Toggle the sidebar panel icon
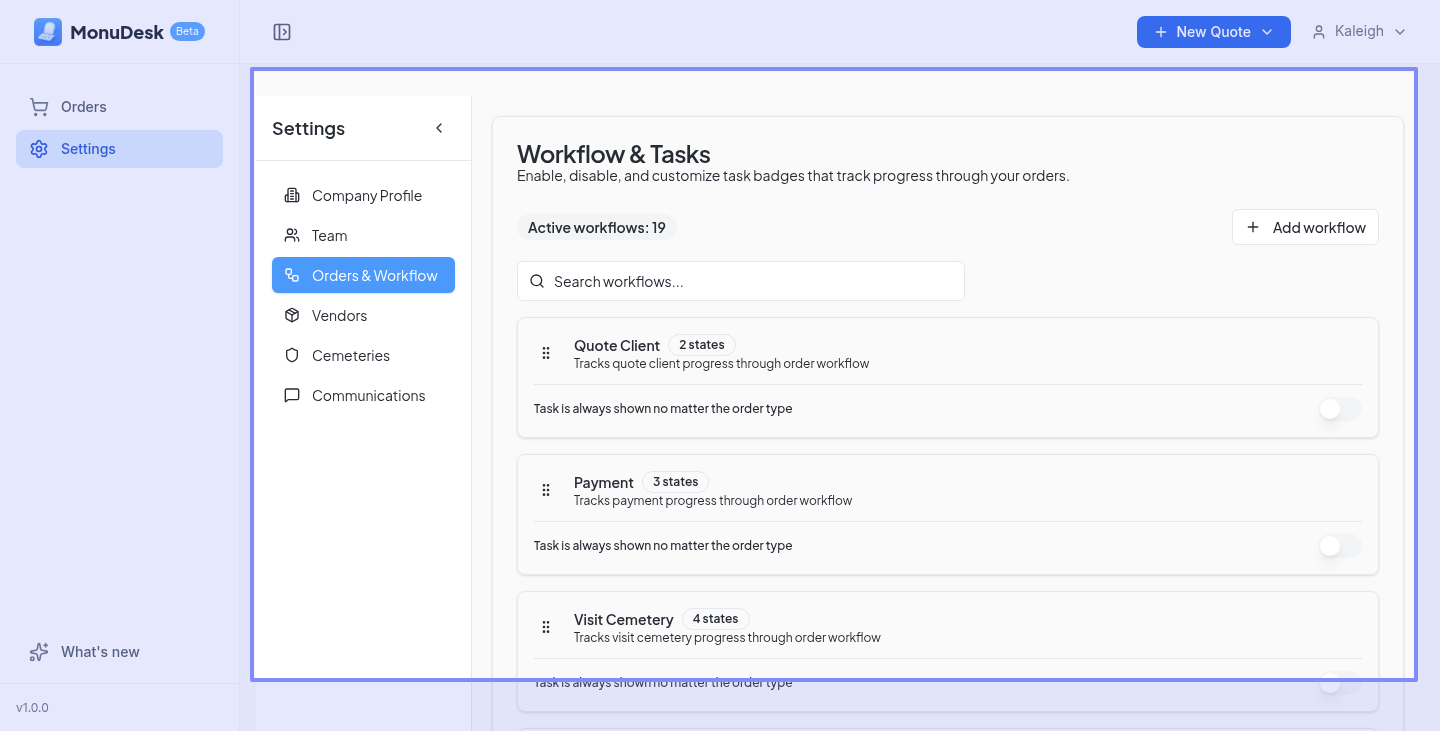 coord(282,32)
